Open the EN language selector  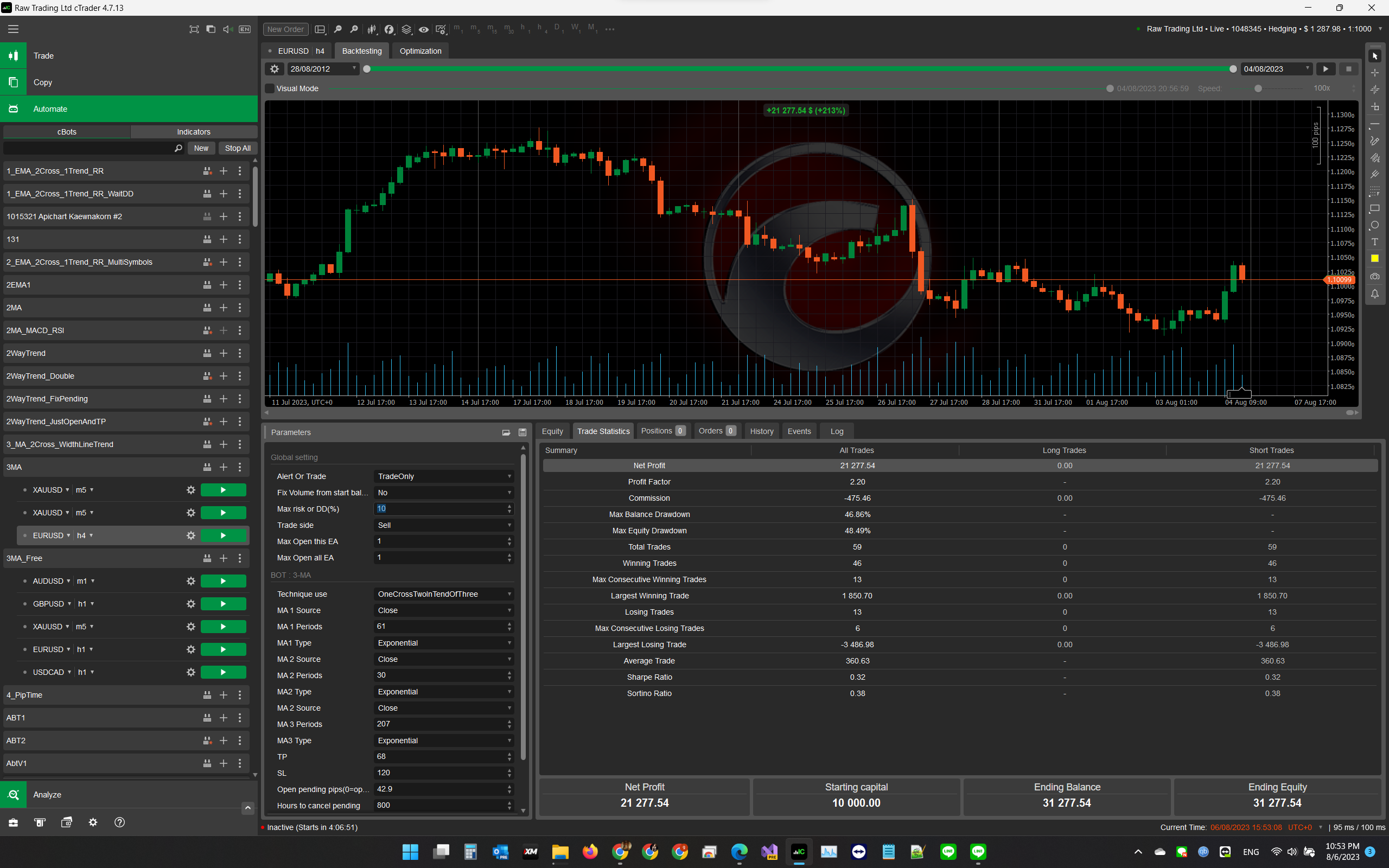pos(245,29)
